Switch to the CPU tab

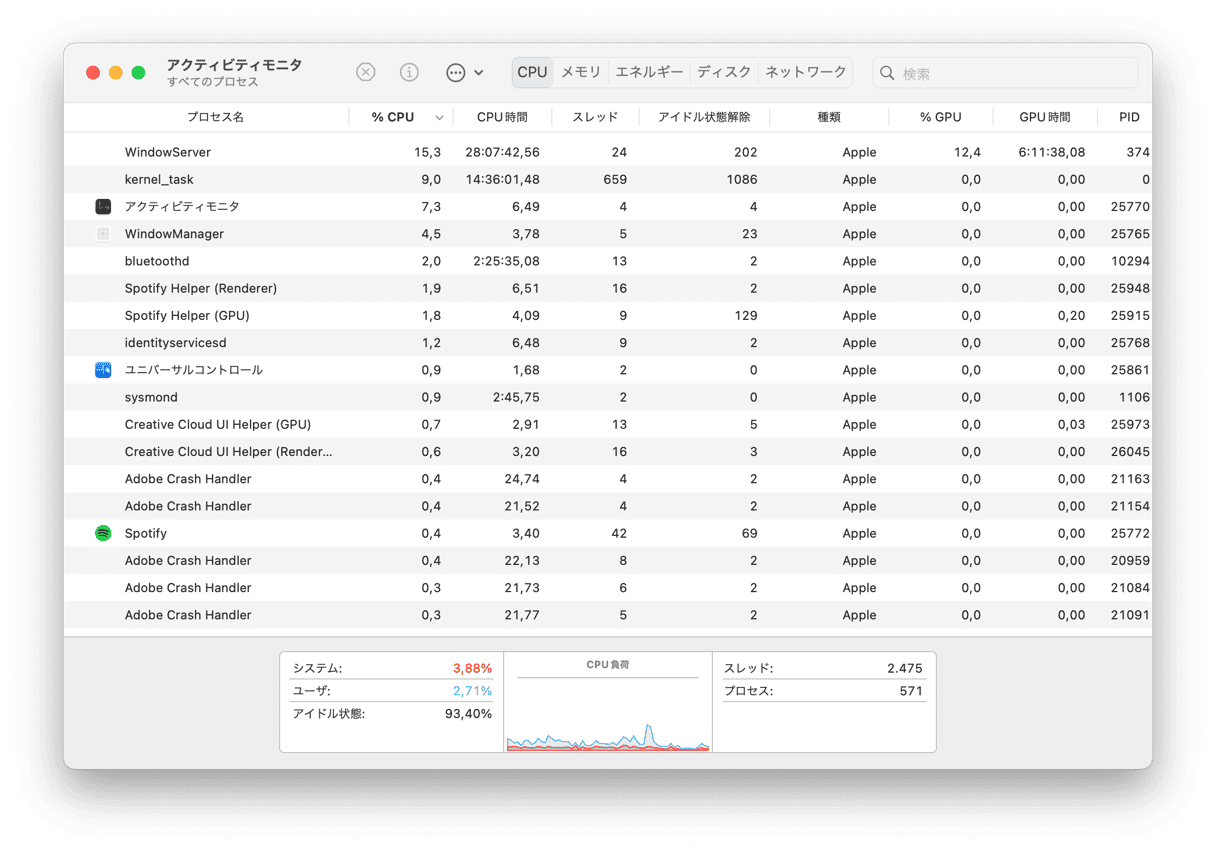click(x=532, y=72)
